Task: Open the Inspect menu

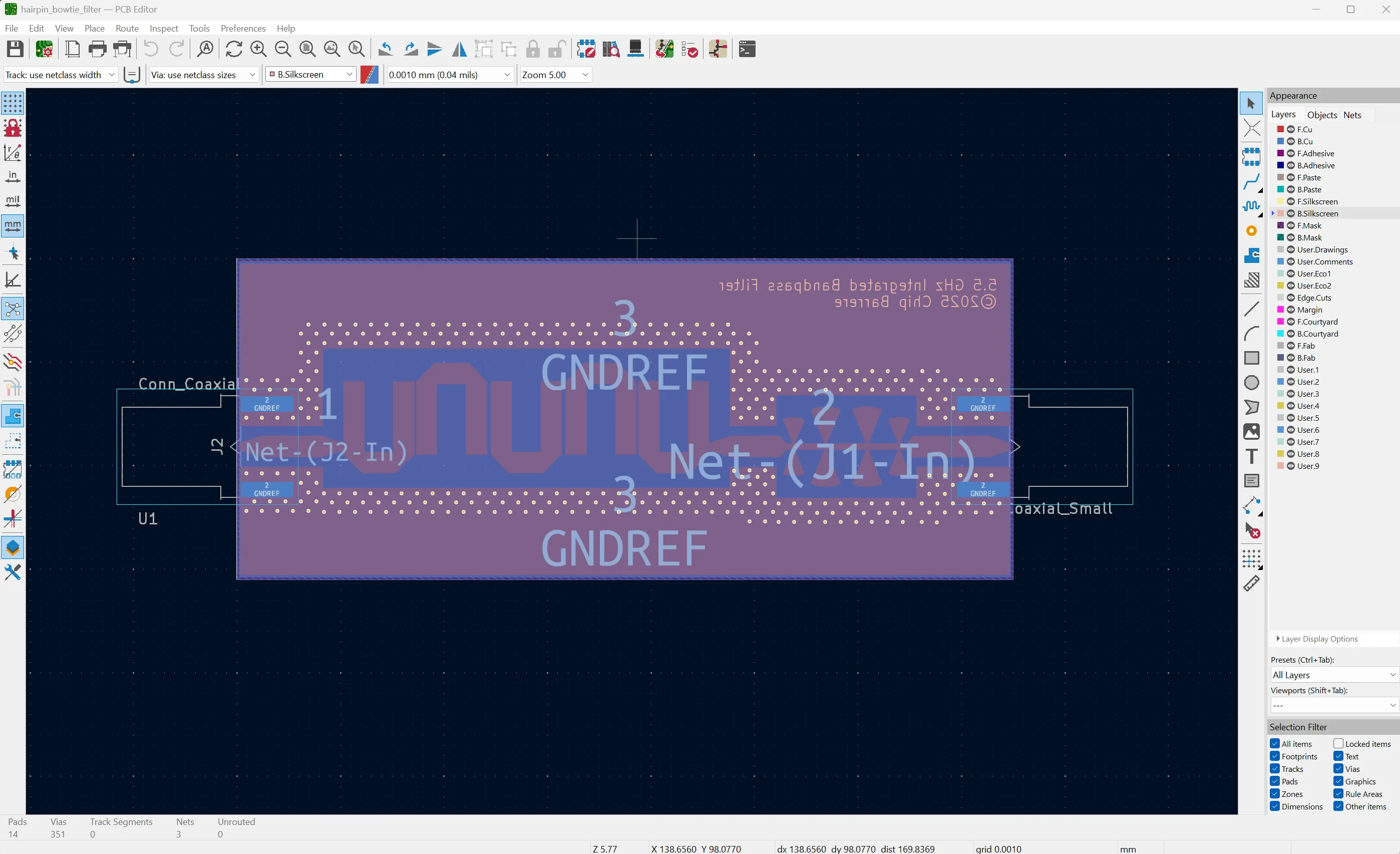Action: click(164, 29)
